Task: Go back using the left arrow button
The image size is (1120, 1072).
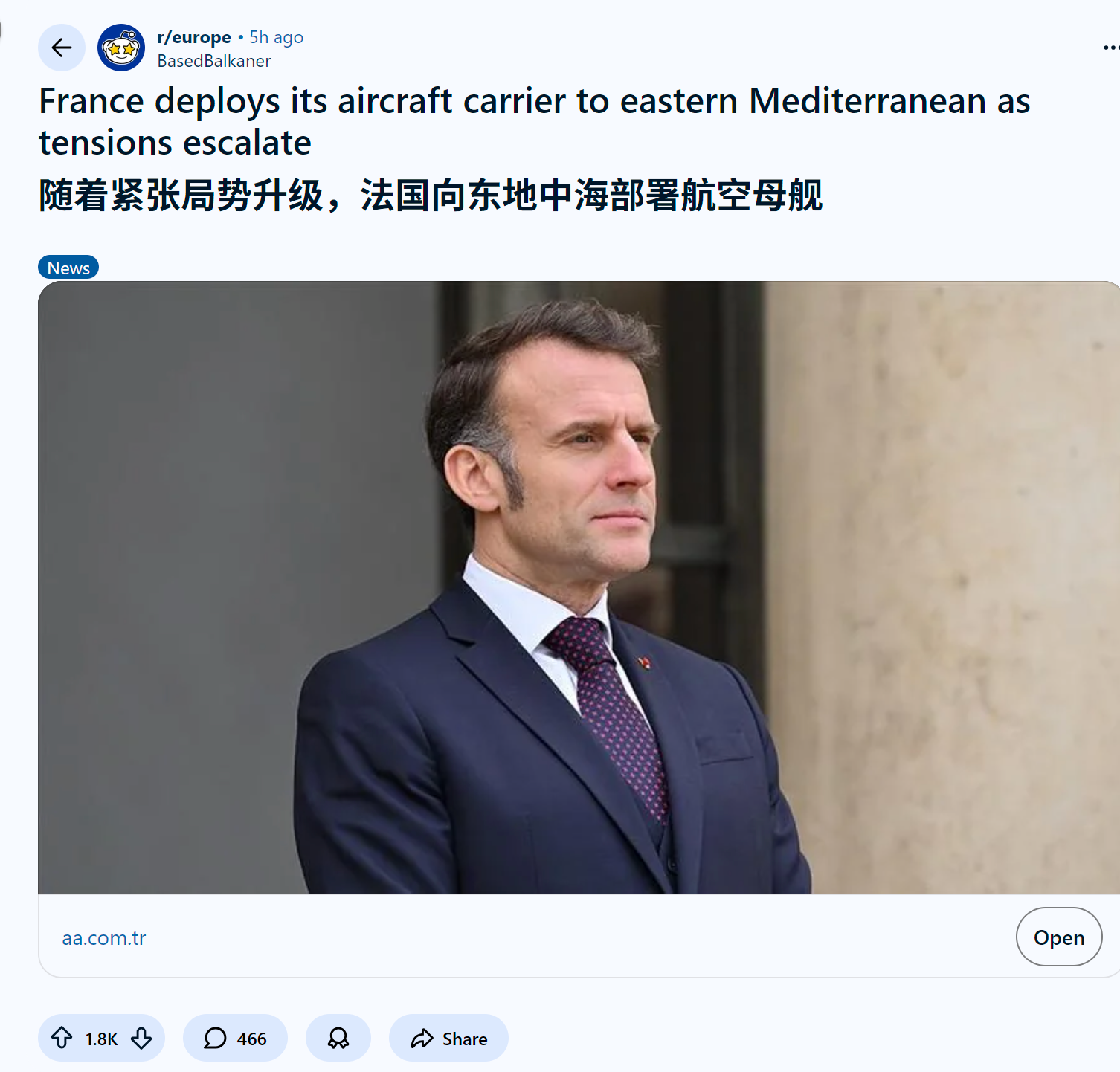Action: click(x=62, y=48)
